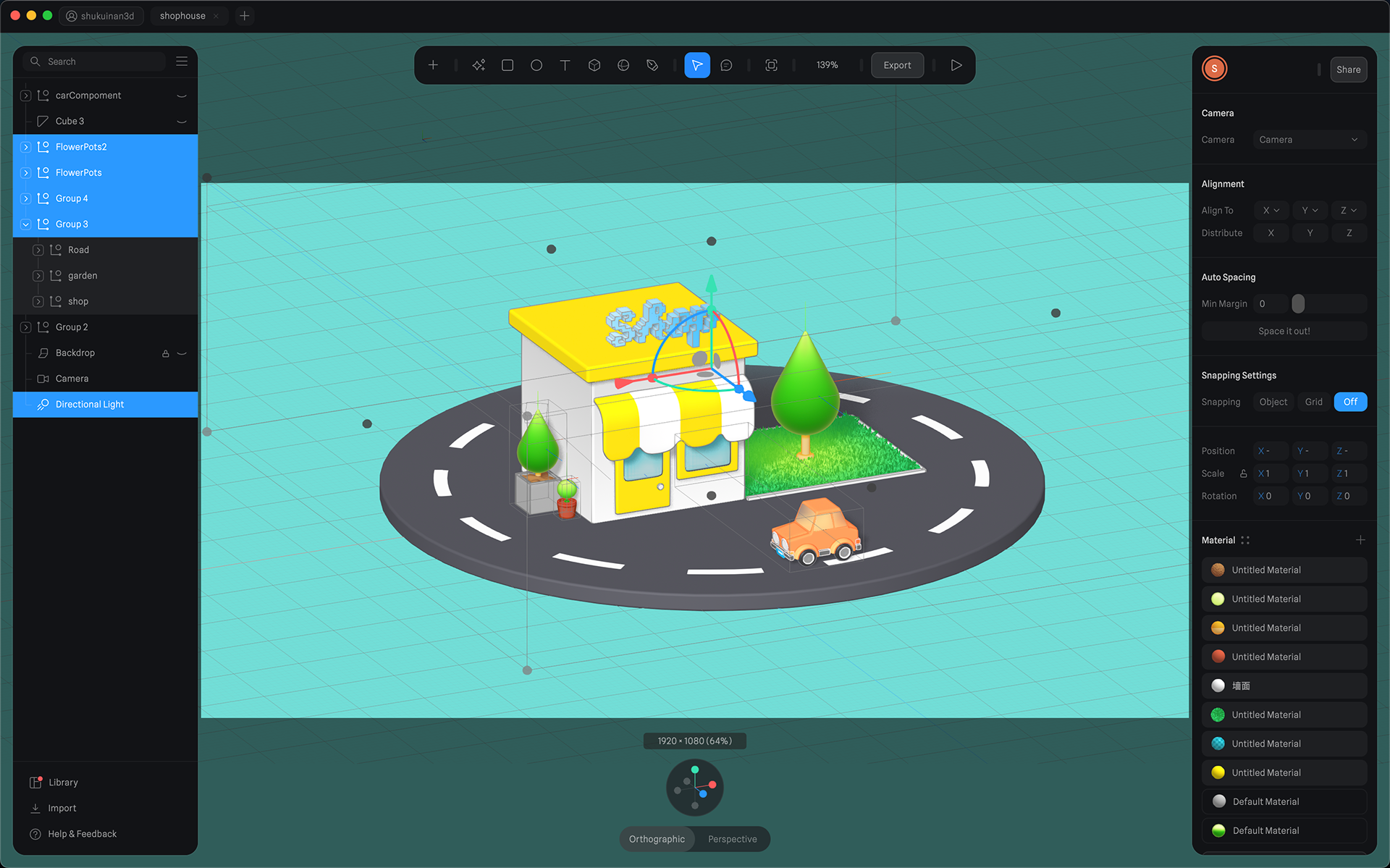Click the frame-to-fit camera icon
The width and height of the screenshot is (1390, 868).
[x=772, y=65]
